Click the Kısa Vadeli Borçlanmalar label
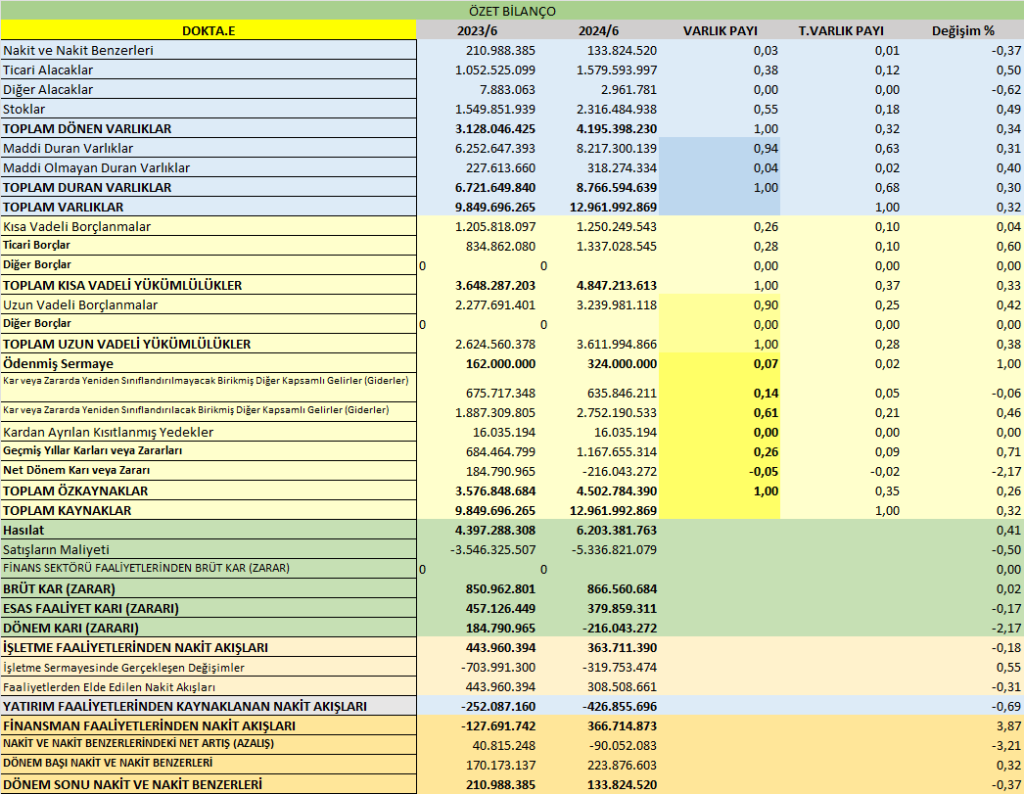 coord(208,227)
